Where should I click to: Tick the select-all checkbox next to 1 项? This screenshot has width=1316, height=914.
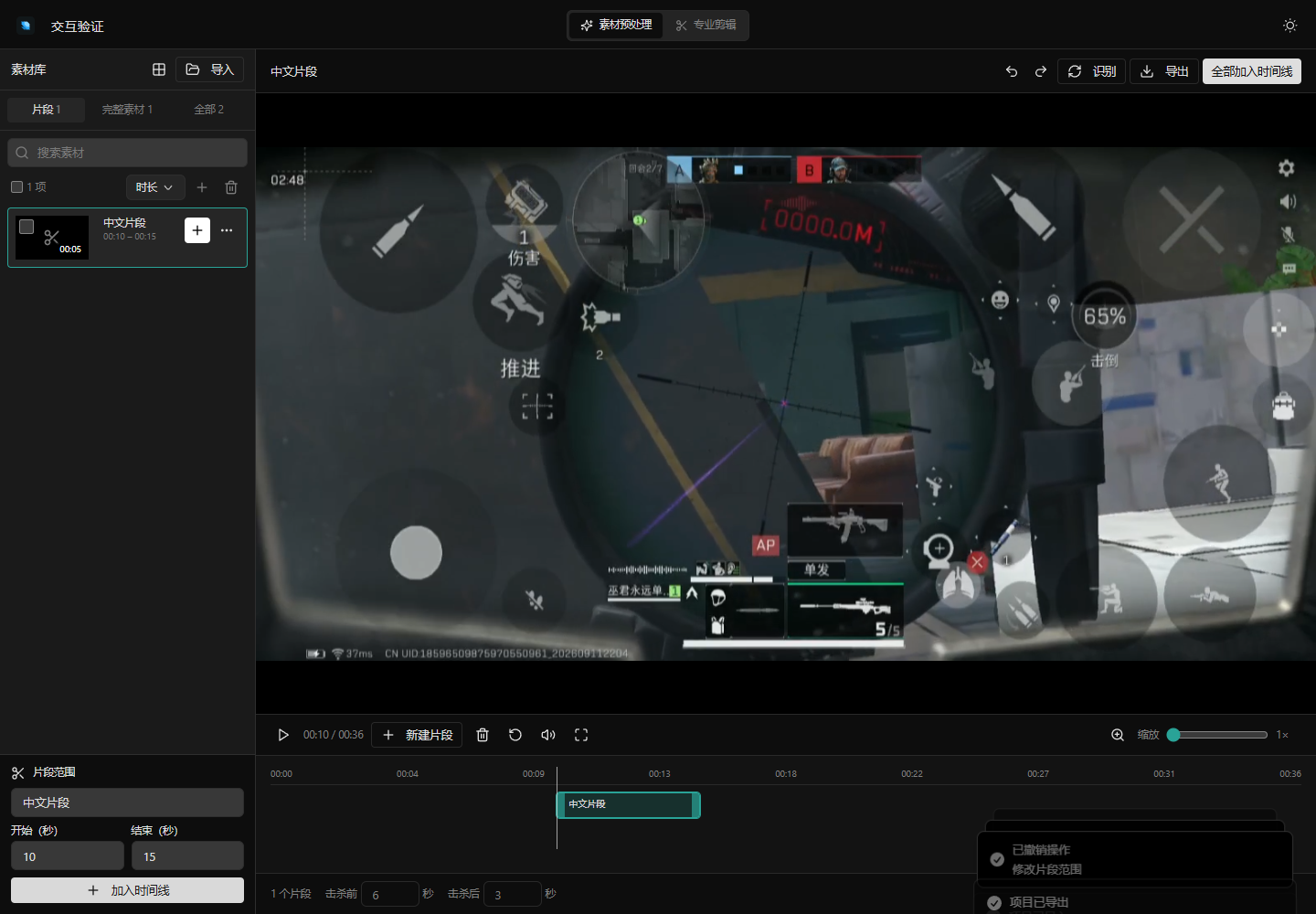coord(16,187)
